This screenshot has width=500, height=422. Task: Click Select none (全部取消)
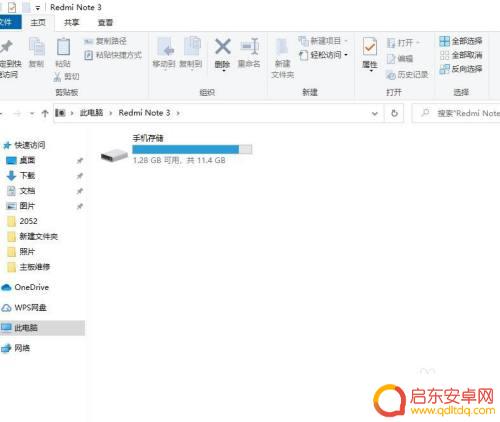pyautogui.click(x=461, y=55)
